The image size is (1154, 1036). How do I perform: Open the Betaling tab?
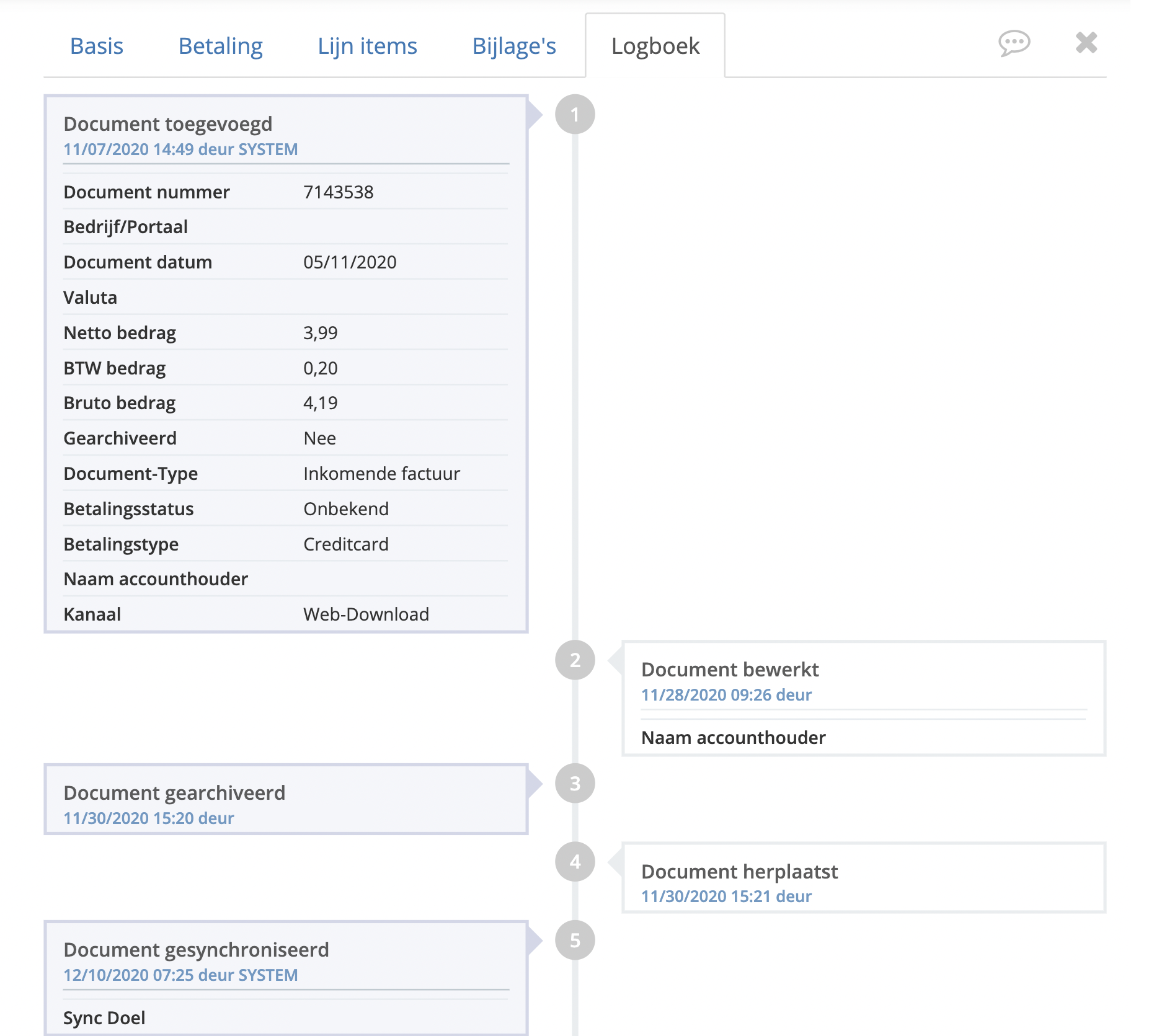pos(221,46)
